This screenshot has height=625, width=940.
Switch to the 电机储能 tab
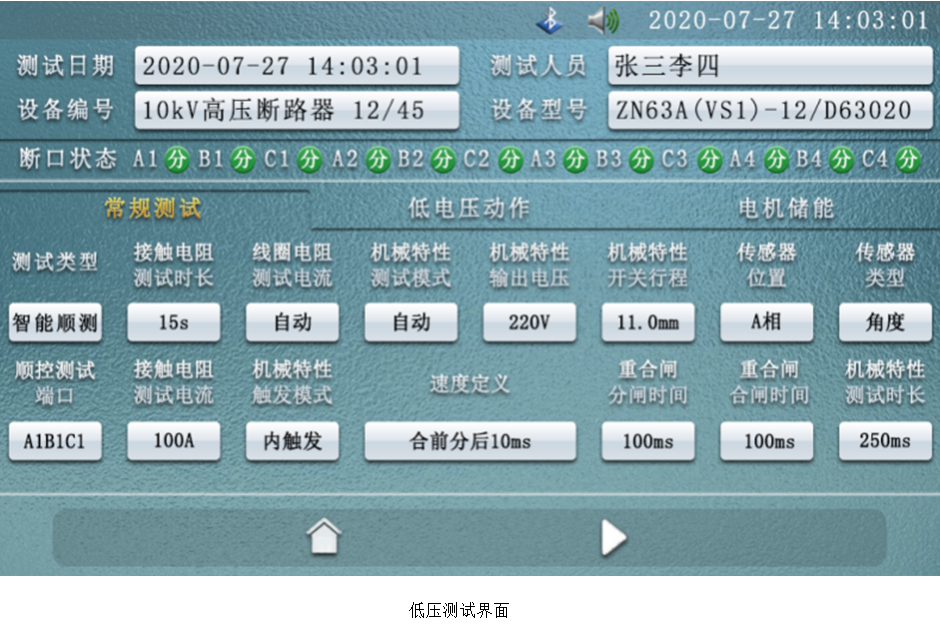(785, 208)
